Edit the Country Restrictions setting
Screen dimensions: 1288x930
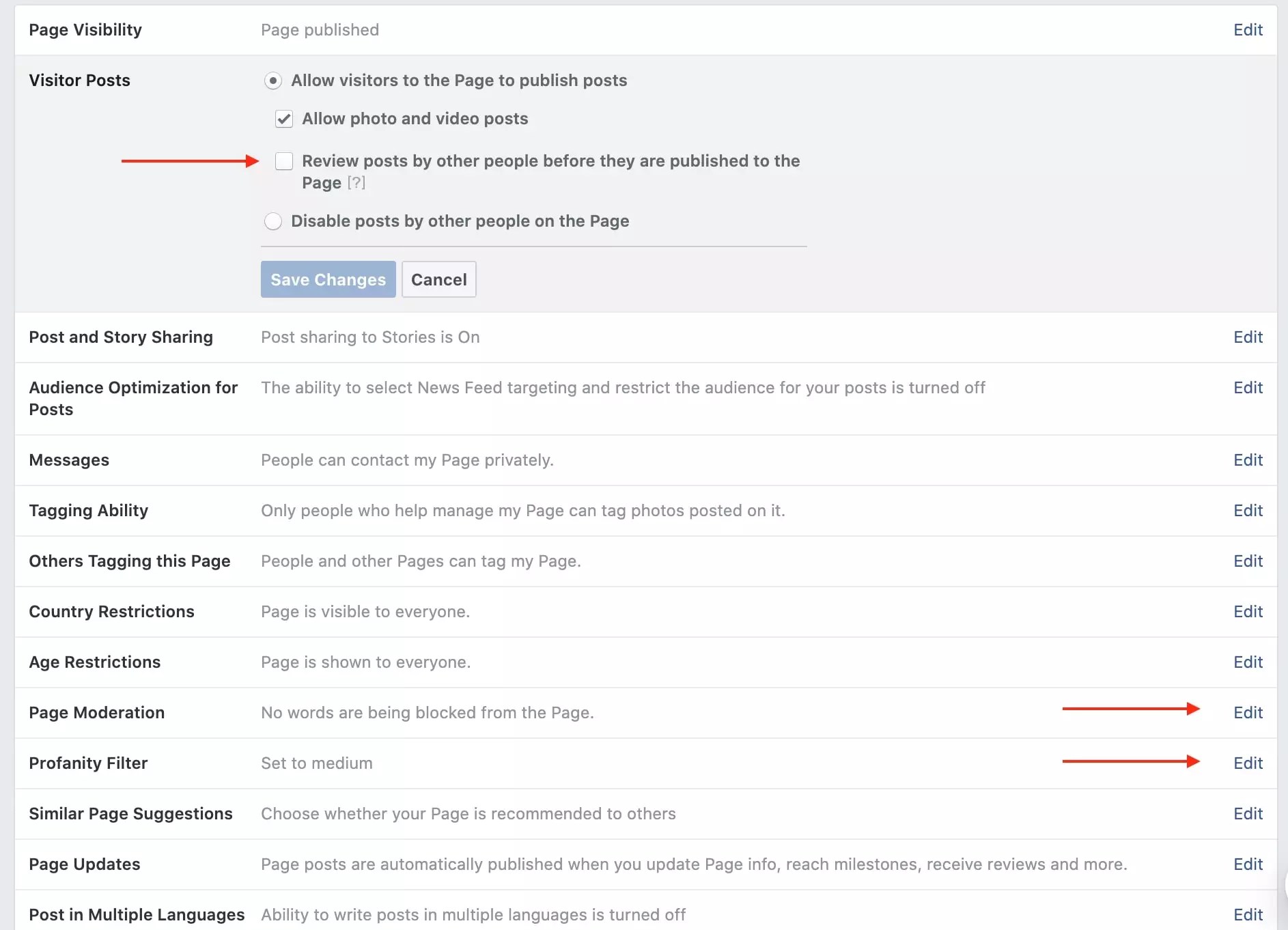click(x=1248, y=612)
